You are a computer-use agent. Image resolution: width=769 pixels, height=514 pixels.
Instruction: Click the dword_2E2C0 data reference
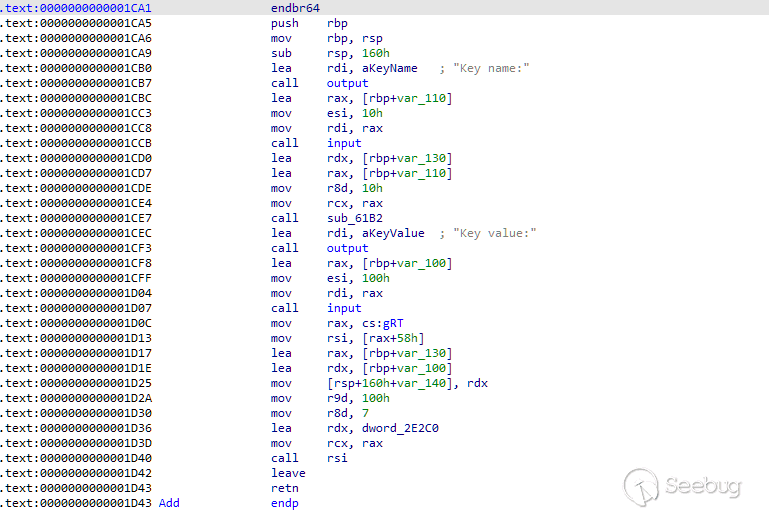click(x=400, y=429)
